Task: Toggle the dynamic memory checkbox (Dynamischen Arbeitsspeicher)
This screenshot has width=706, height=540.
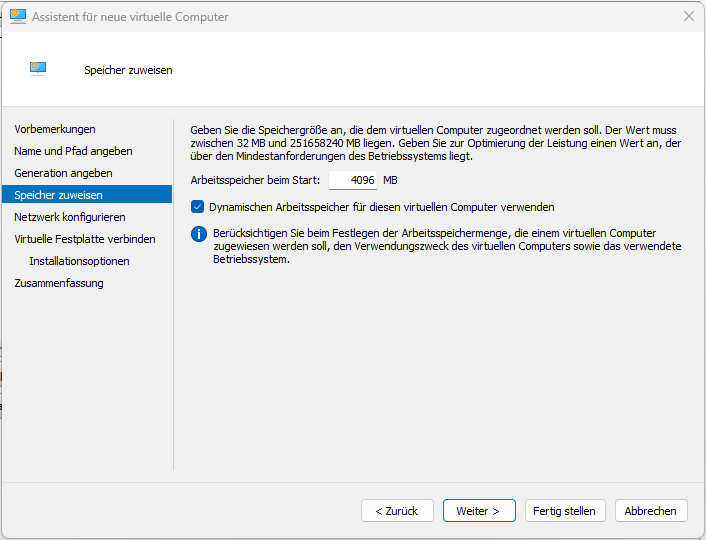Action: pyautogui.click(x=197, y=207)
